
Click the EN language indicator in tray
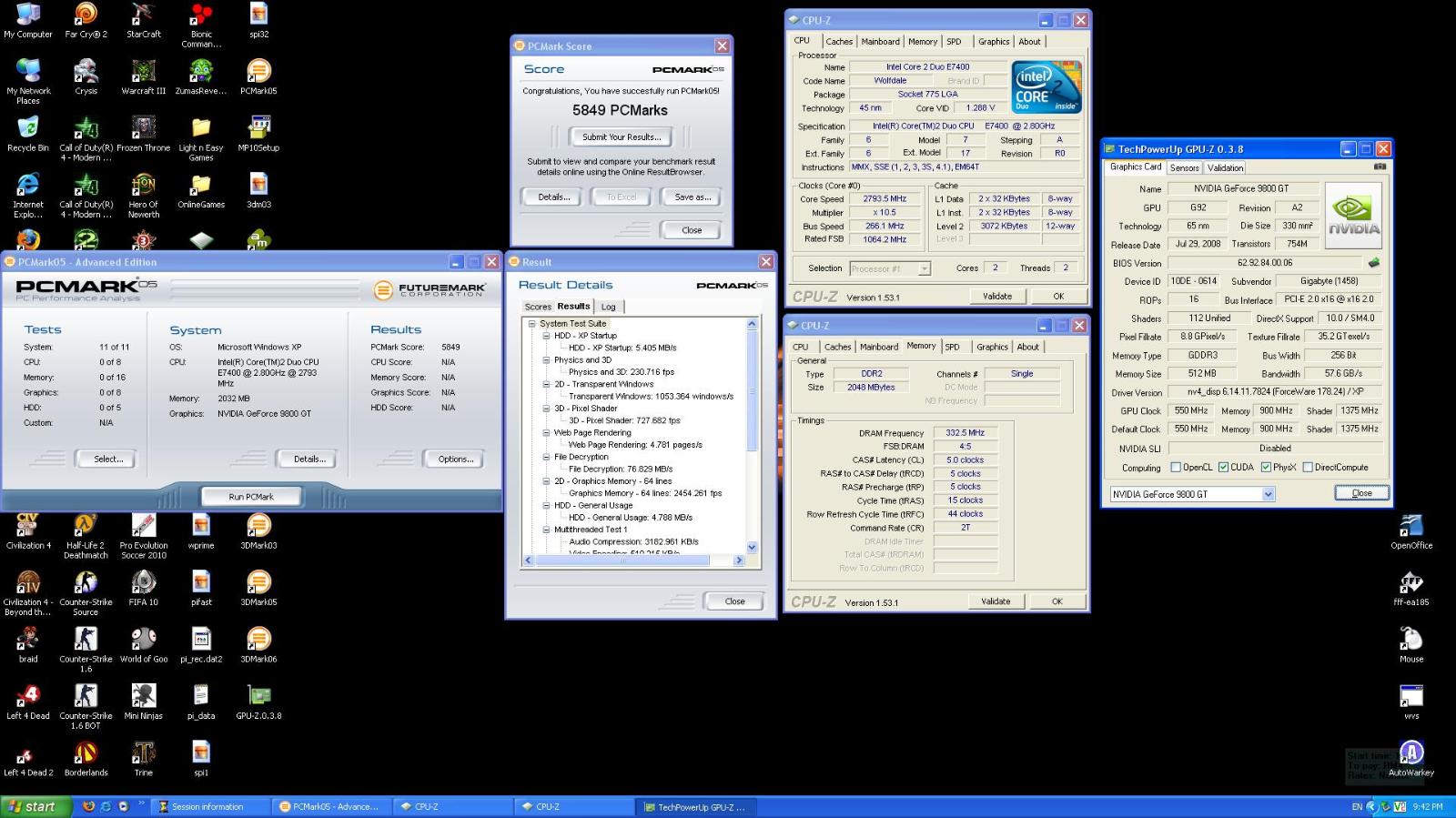click(1357, 807)
